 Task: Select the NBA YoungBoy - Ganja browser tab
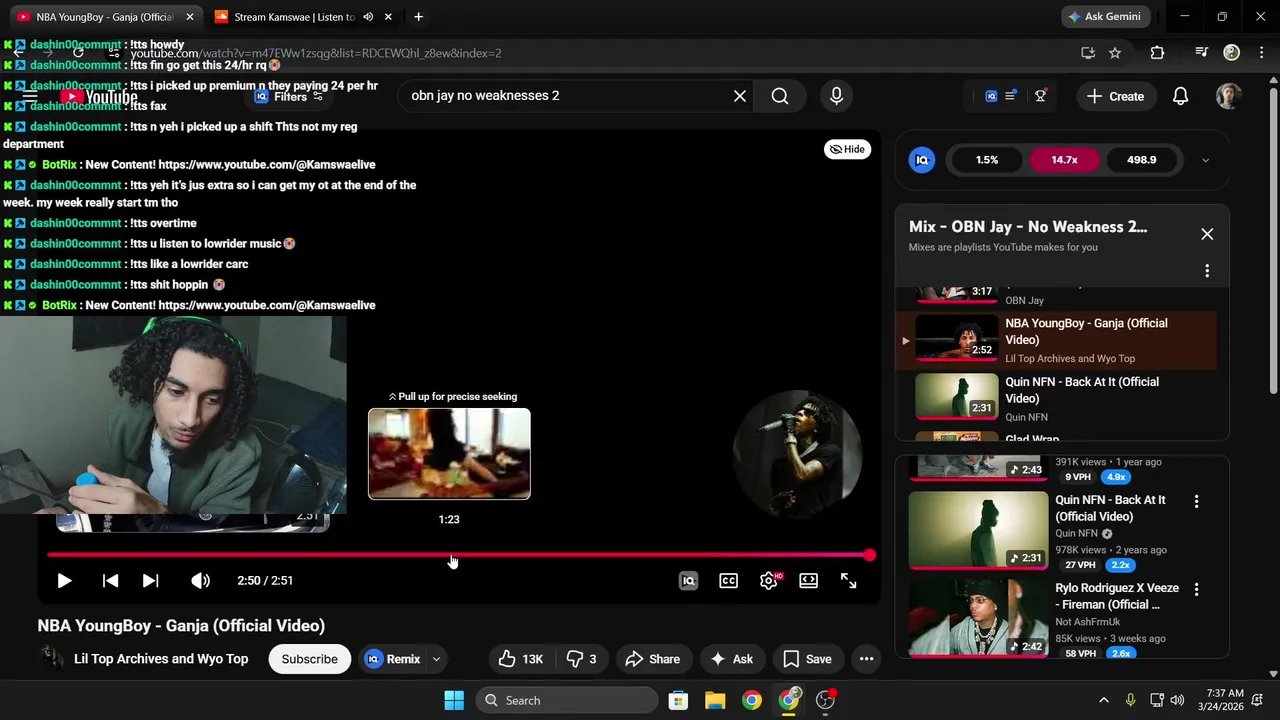[103, 17]
